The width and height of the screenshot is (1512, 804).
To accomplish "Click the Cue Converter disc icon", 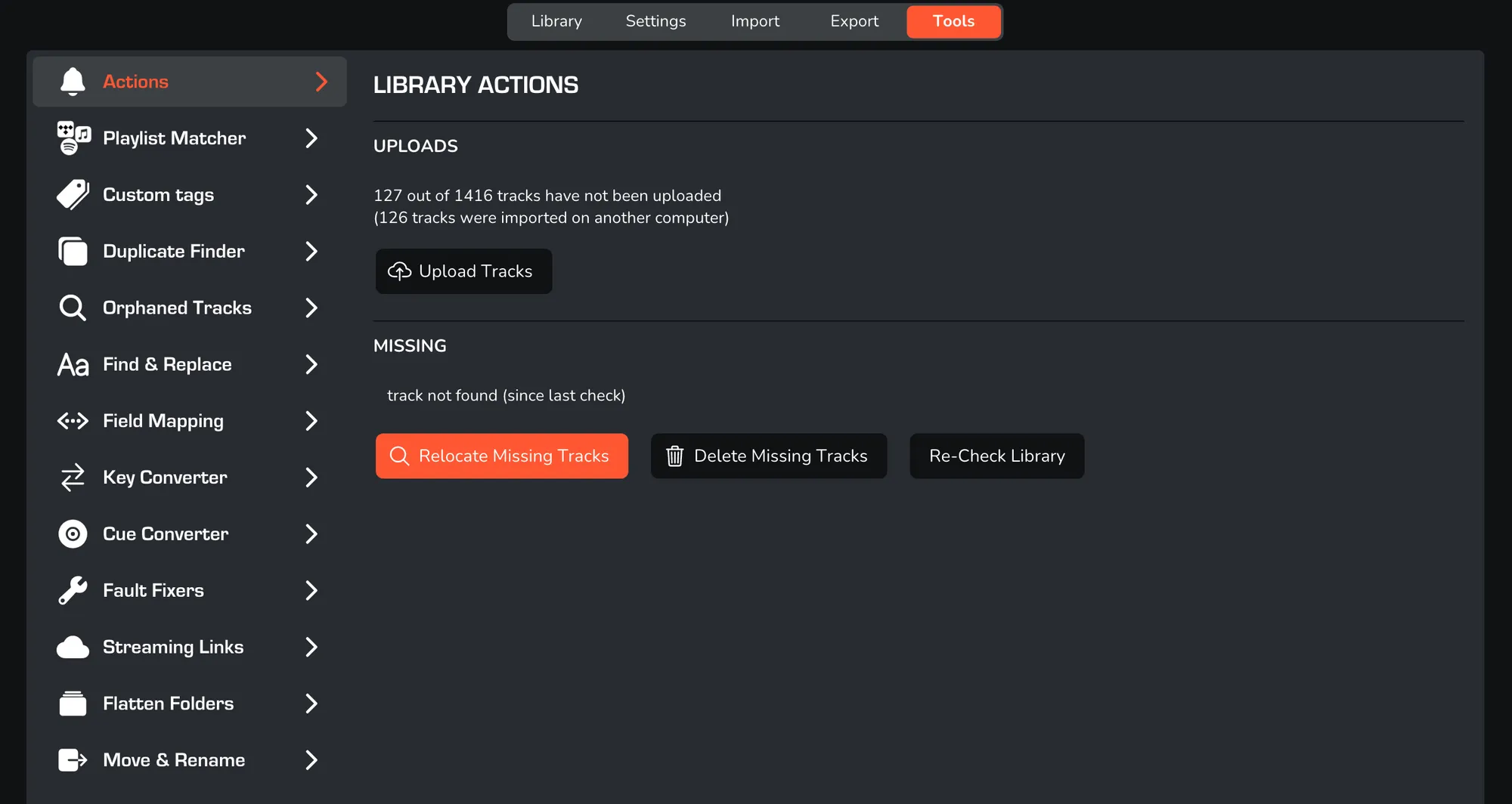I will [73, 534].
